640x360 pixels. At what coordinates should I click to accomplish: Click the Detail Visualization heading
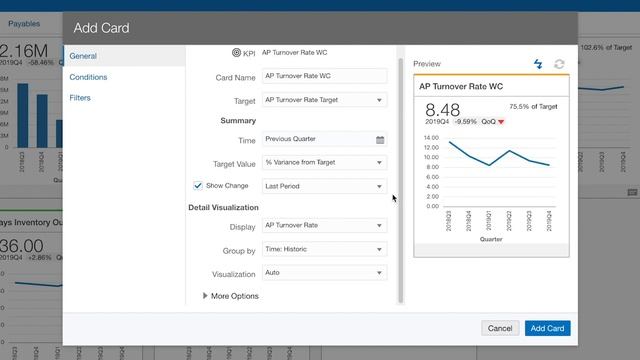point(223,208)
